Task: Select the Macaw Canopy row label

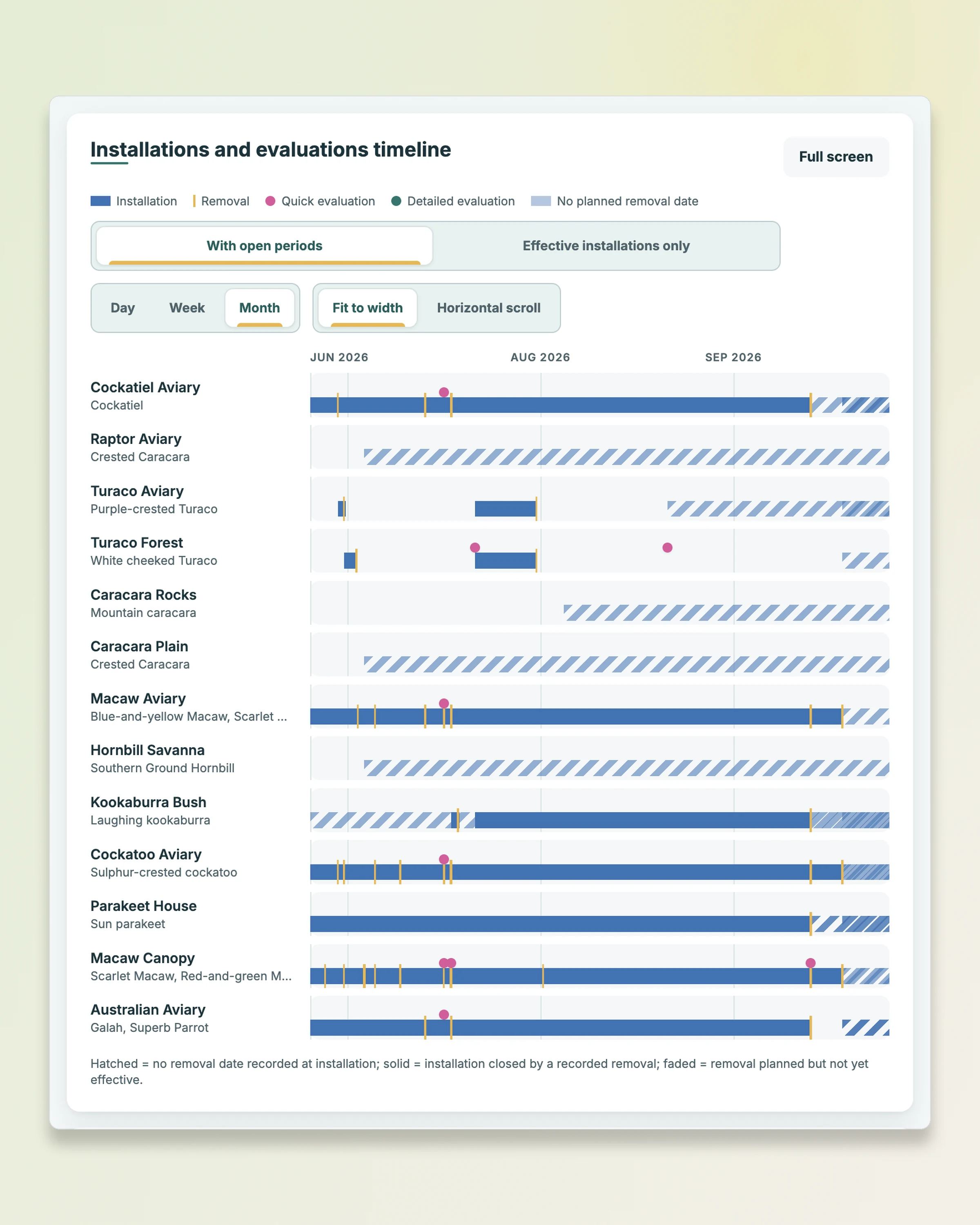Action: (143, 958)
